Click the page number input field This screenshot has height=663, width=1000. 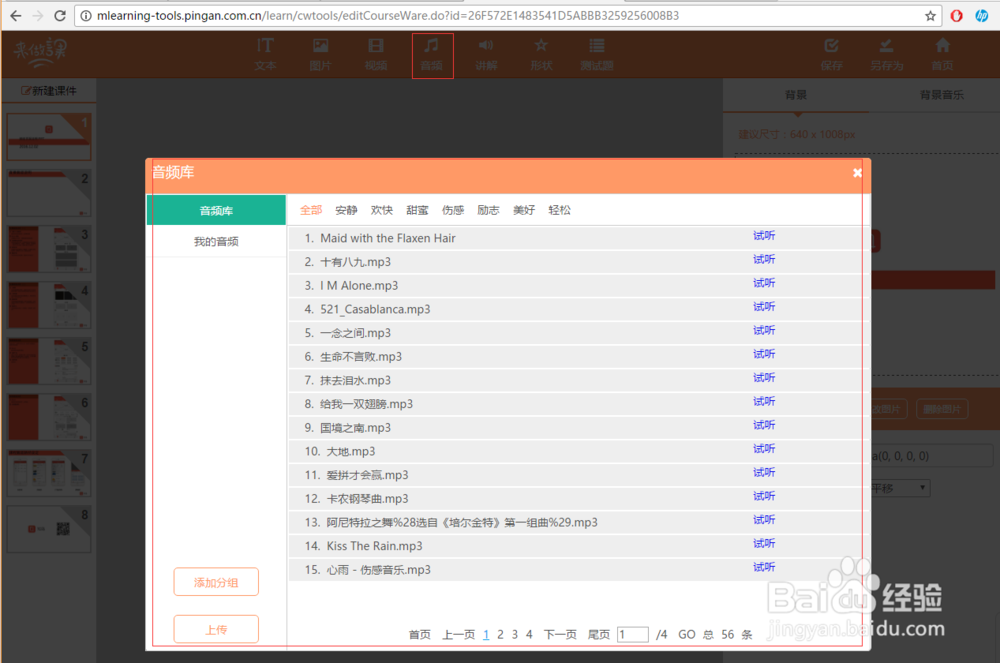click(x=633, y=634)
